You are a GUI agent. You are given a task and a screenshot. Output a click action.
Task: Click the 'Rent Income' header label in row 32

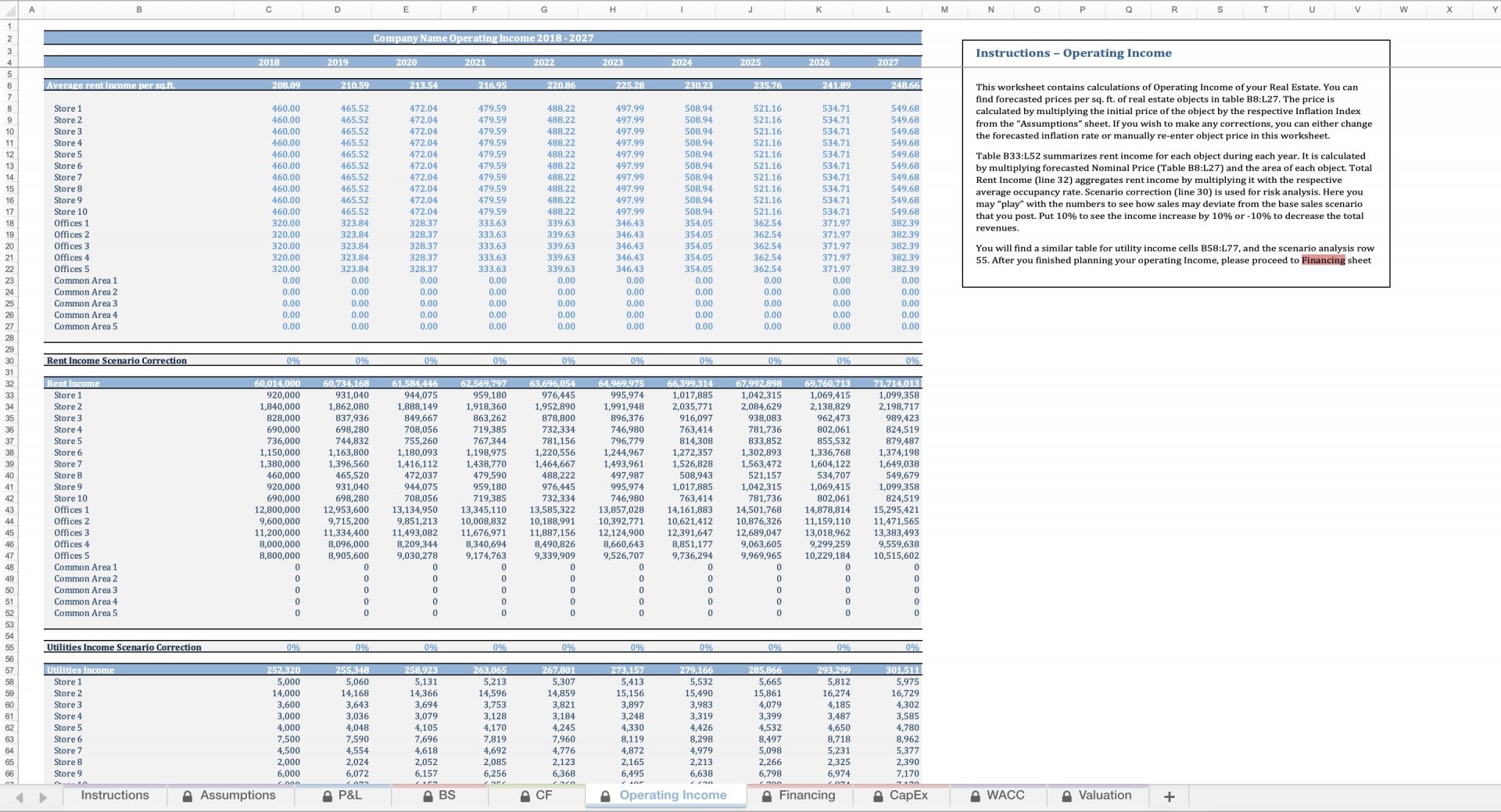73,384
